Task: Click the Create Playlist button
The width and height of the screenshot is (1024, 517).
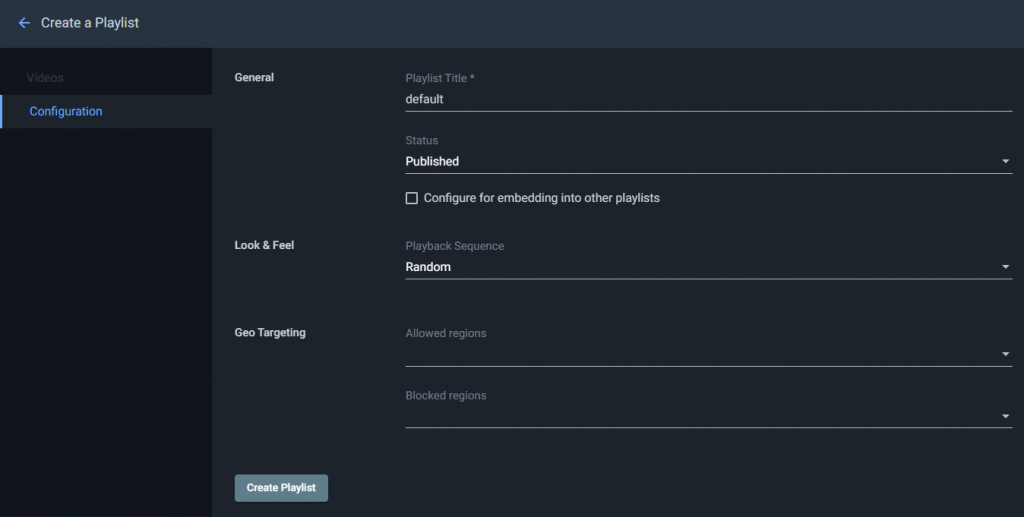Action: tap(281, 488)
